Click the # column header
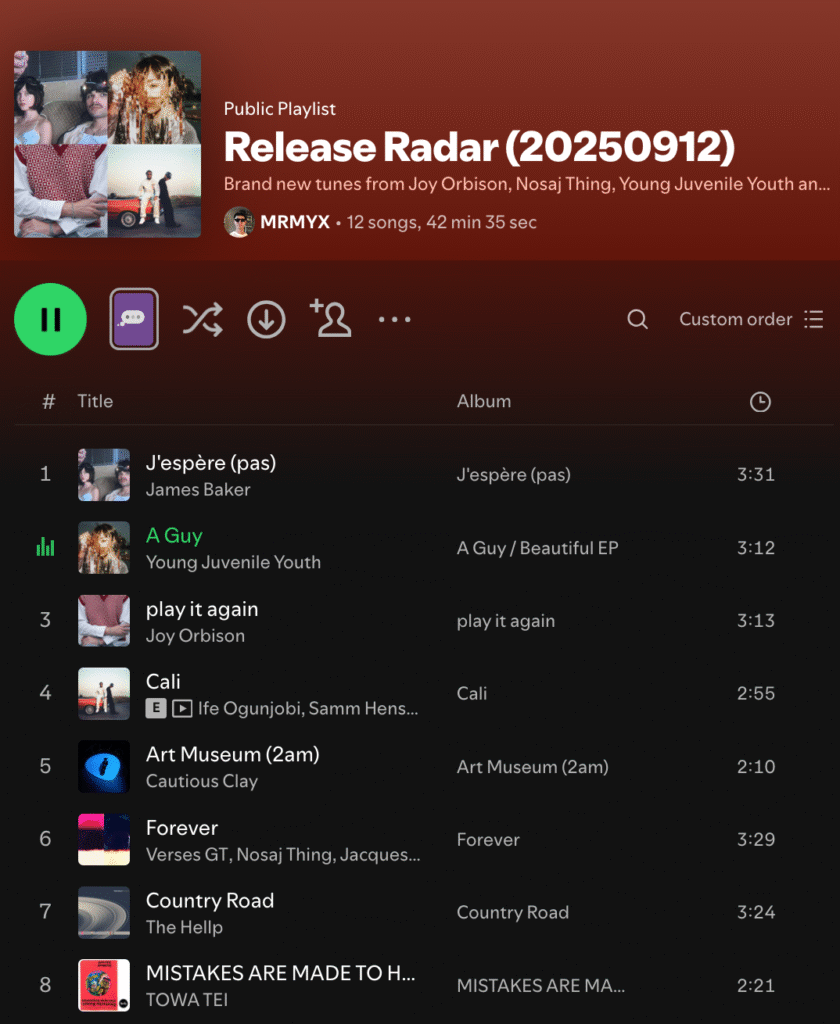840x1024 pixels. click(48, 401)
